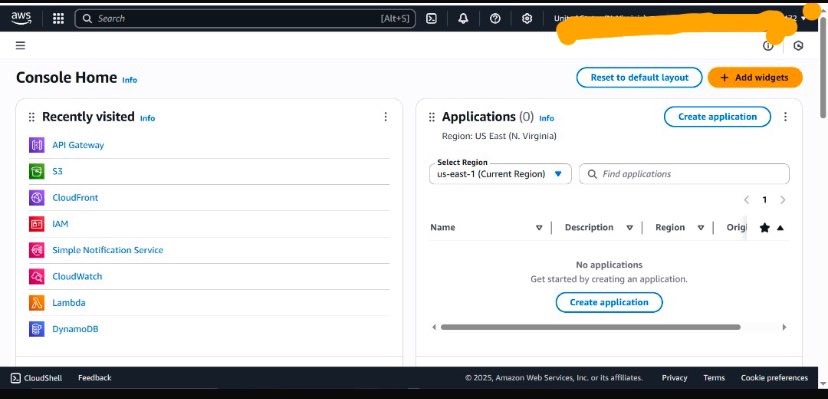Click Create application under No applications
The width and height of the screenshot is (828, 399).
click(x=609, y=302)
